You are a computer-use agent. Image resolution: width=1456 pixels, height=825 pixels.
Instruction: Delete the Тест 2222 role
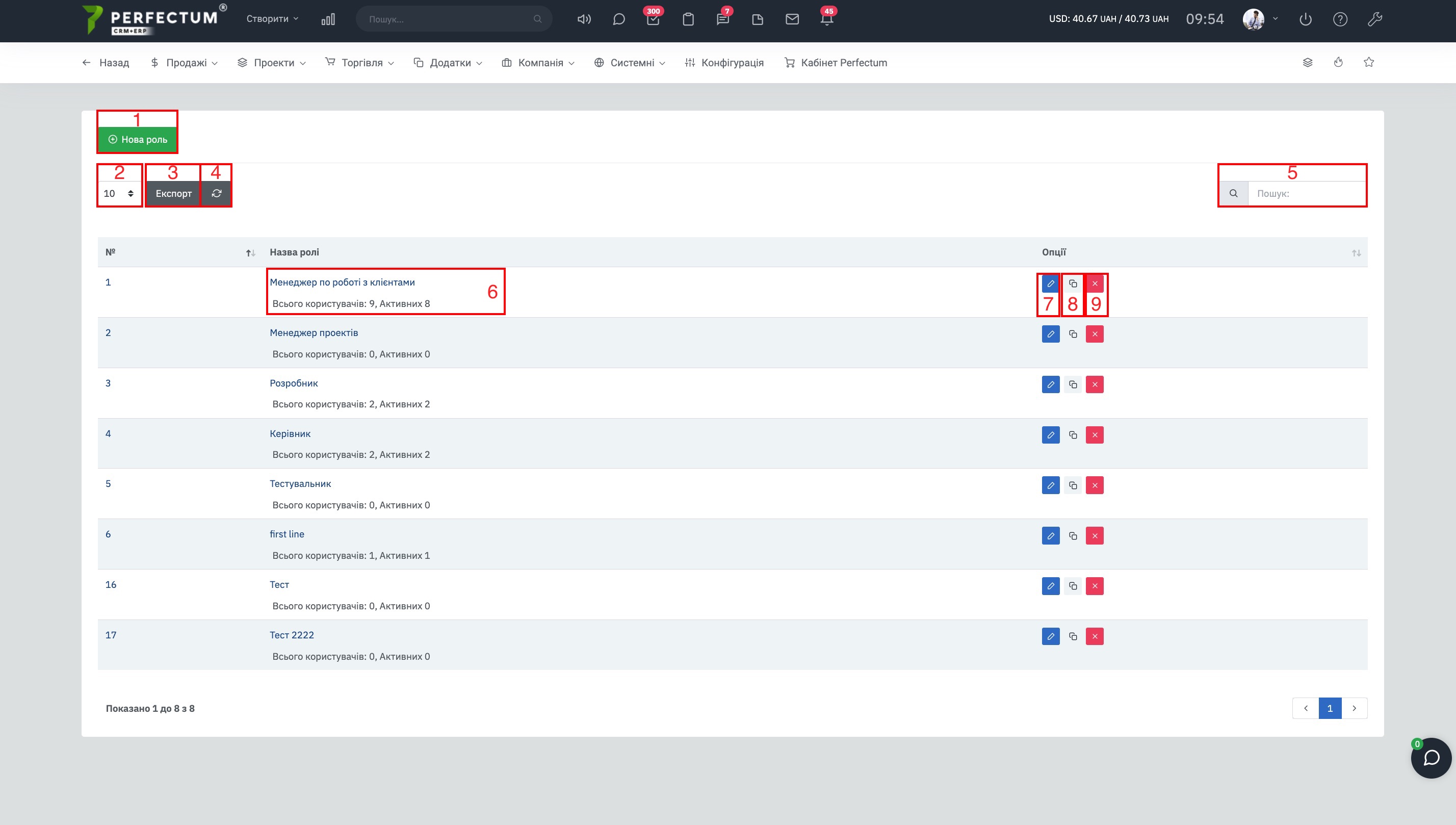tap(1095, 636)
